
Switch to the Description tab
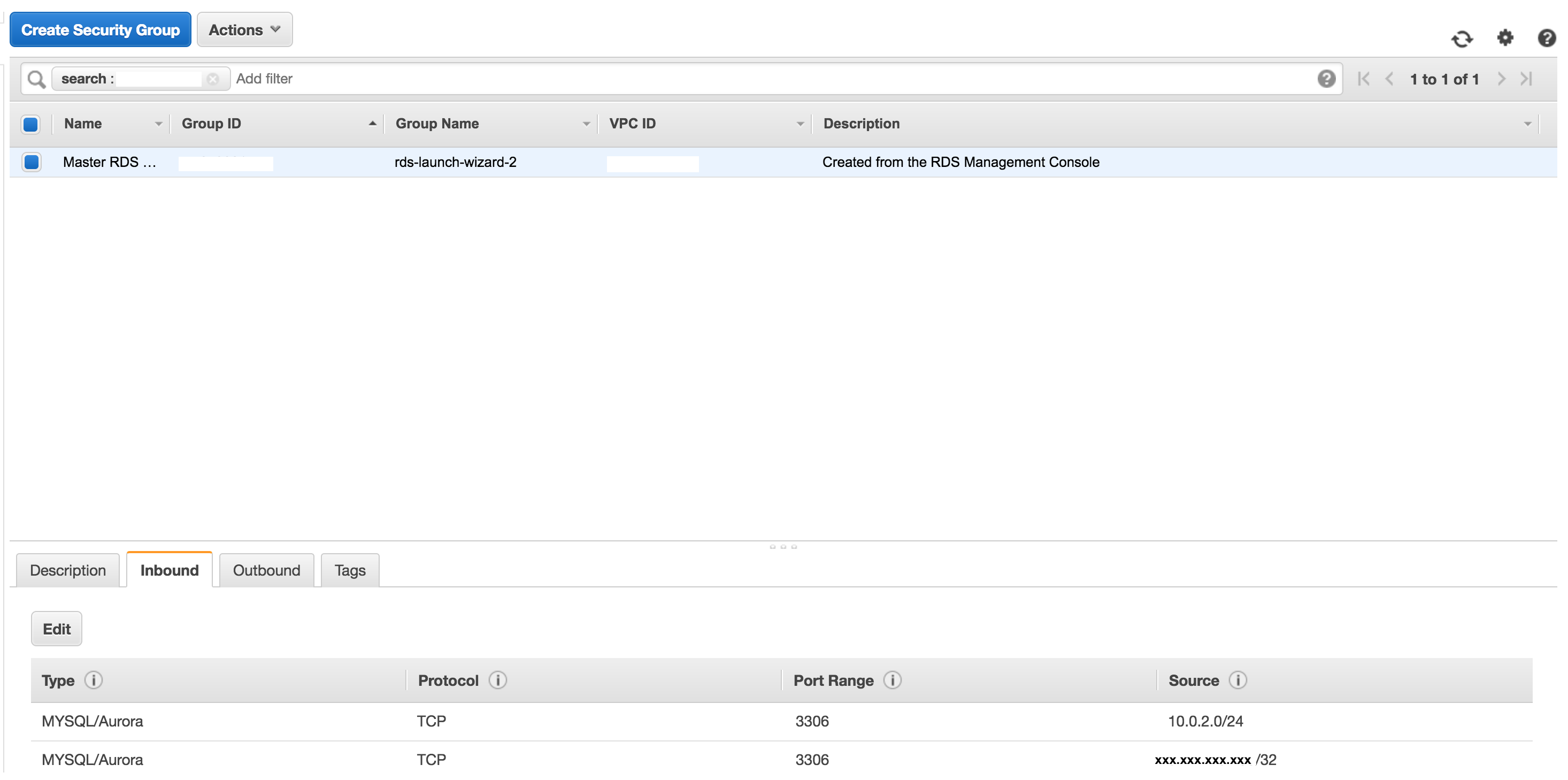point(67,570)
